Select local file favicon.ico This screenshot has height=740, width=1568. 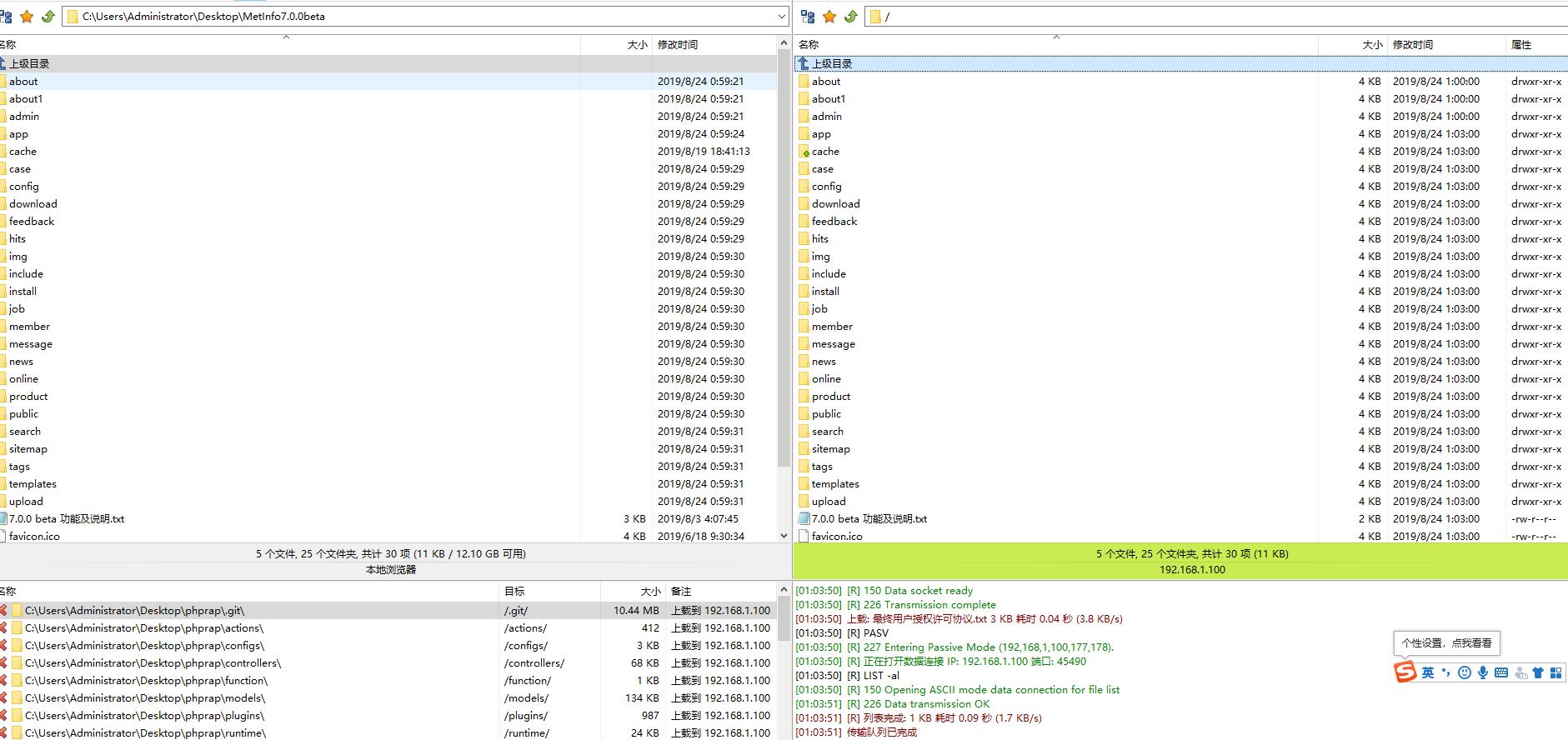click(34, 537)
